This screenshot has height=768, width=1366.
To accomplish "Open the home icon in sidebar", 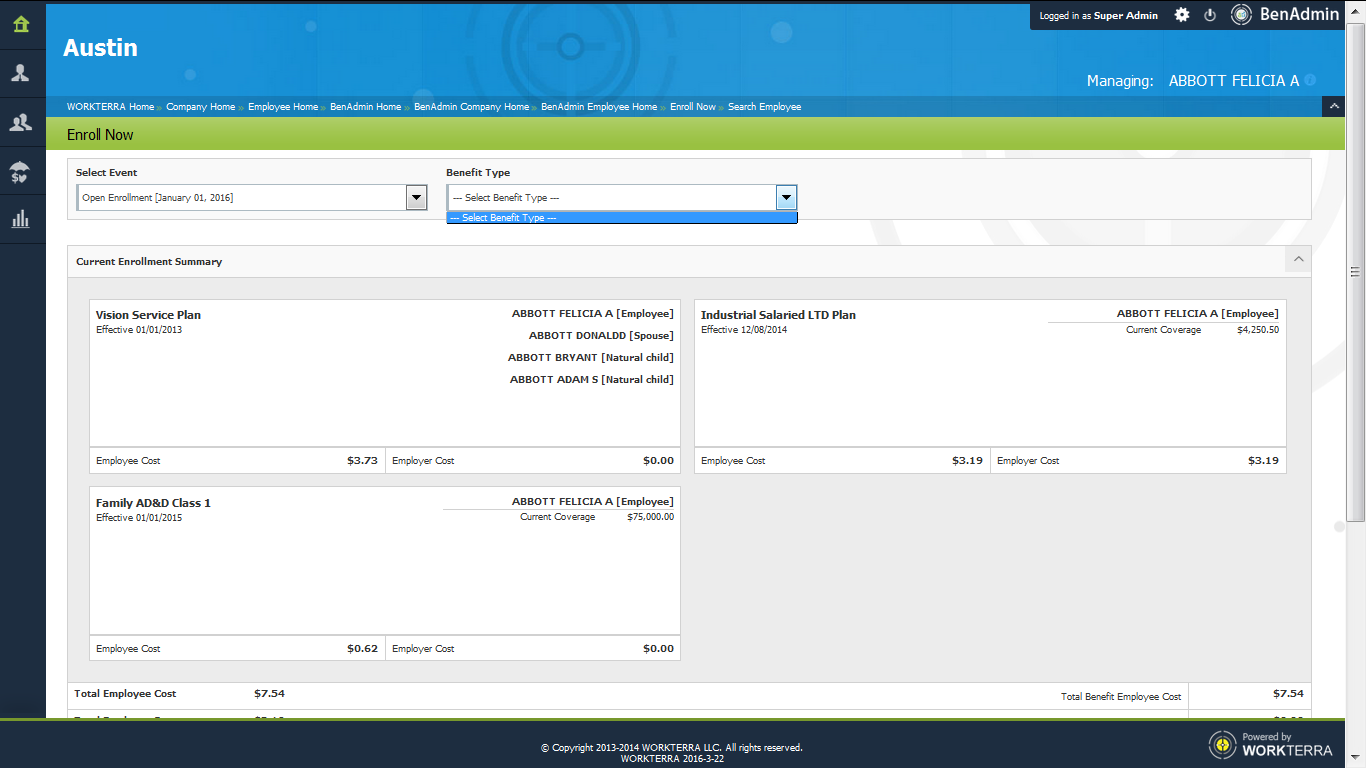I will pos(22,24).
